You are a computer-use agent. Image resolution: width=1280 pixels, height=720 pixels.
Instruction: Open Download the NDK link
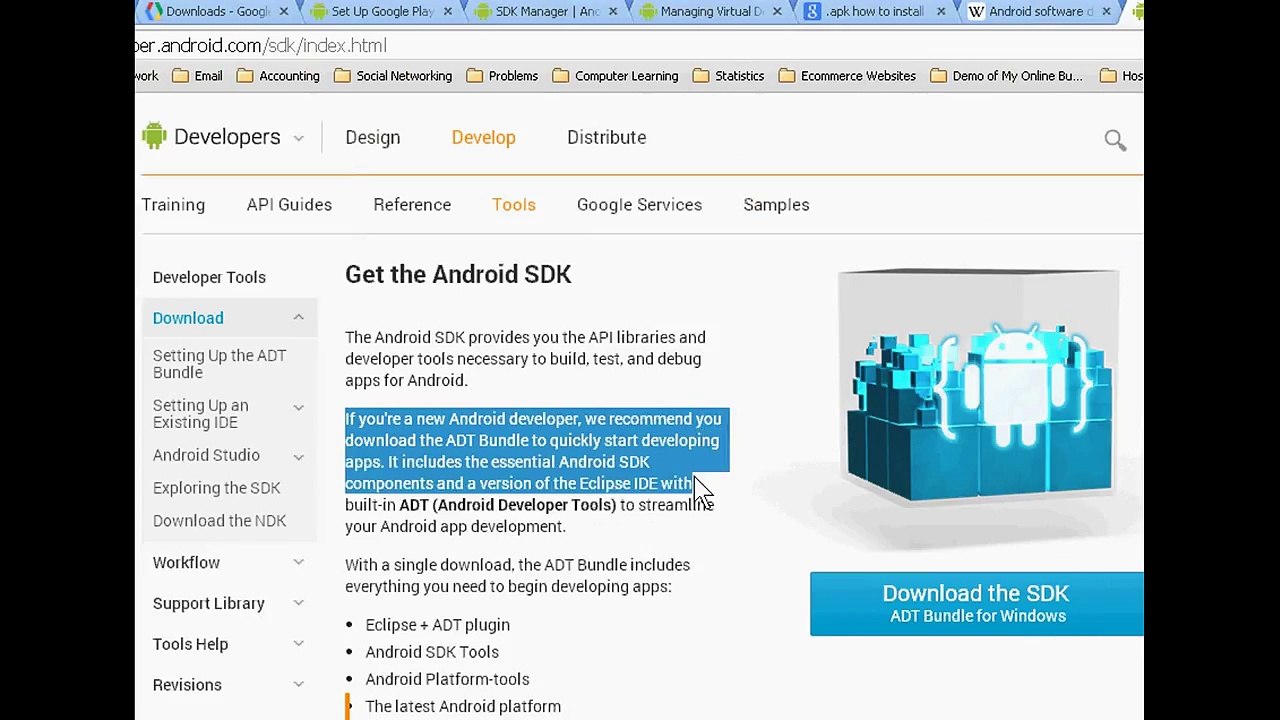point(219,521)
